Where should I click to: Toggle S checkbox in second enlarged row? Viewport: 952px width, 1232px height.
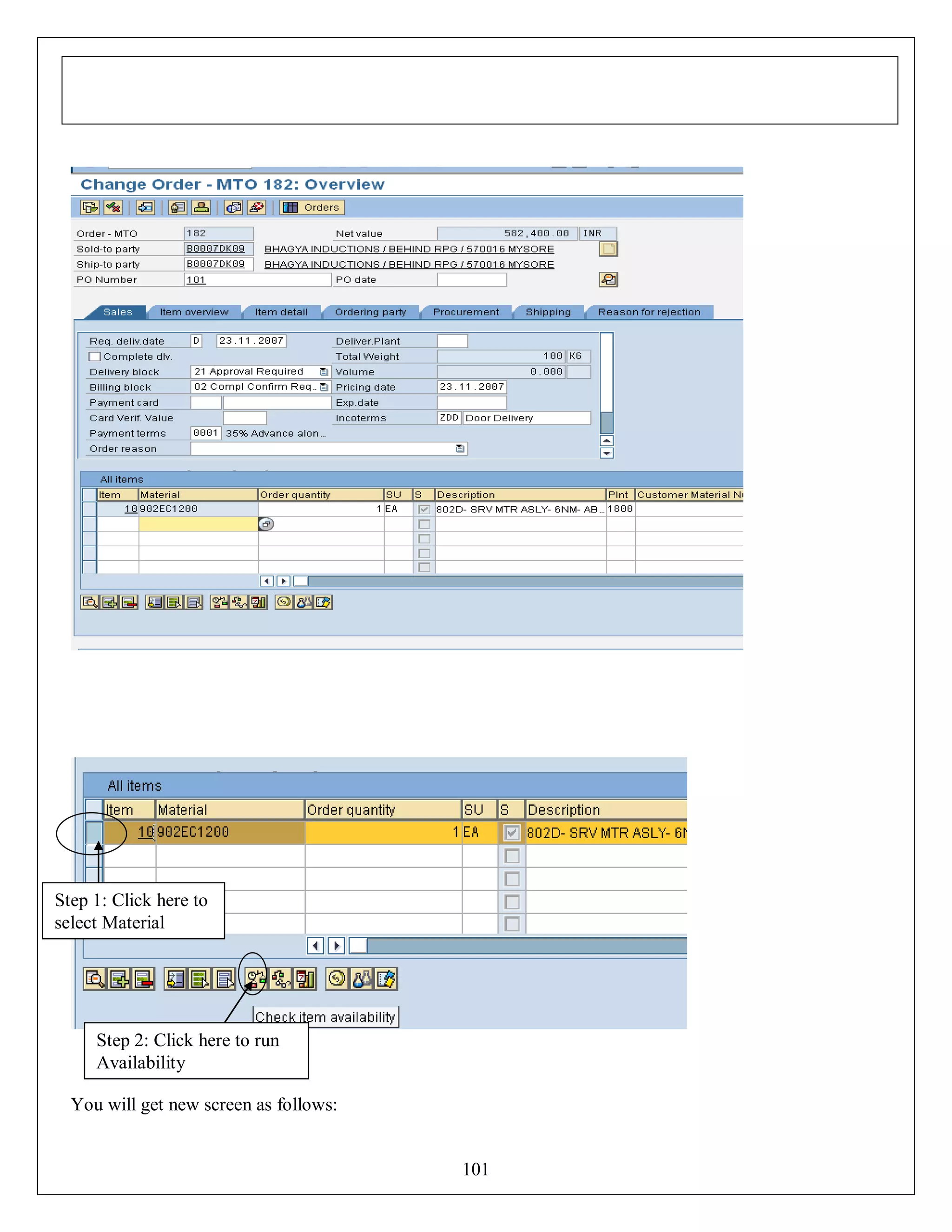coord(511,856)
